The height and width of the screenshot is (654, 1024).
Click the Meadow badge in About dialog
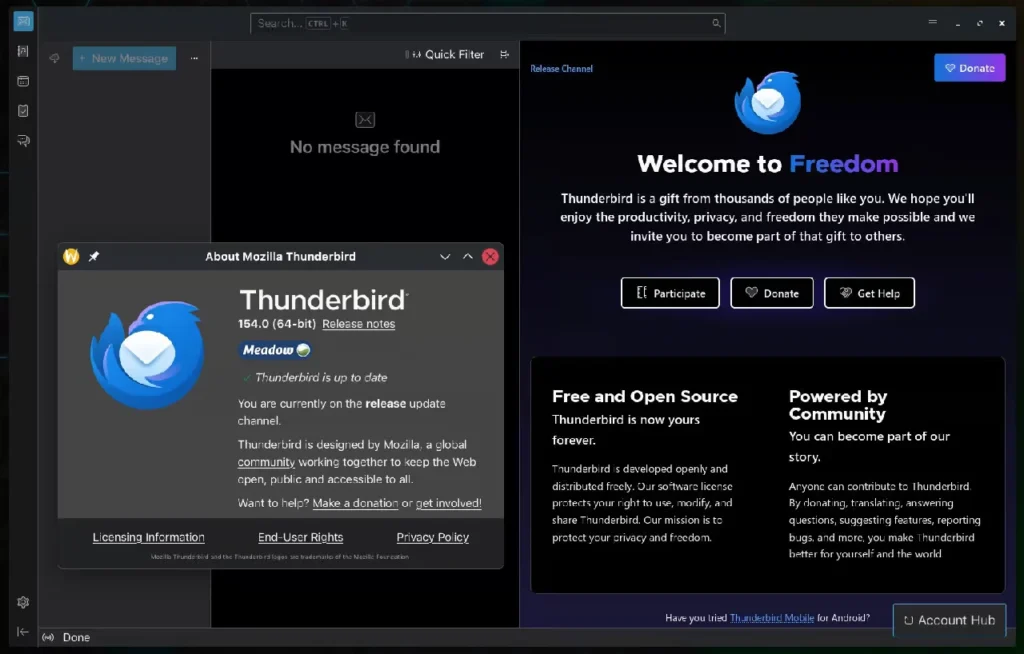pyautogui.click(x=276, y=350)
